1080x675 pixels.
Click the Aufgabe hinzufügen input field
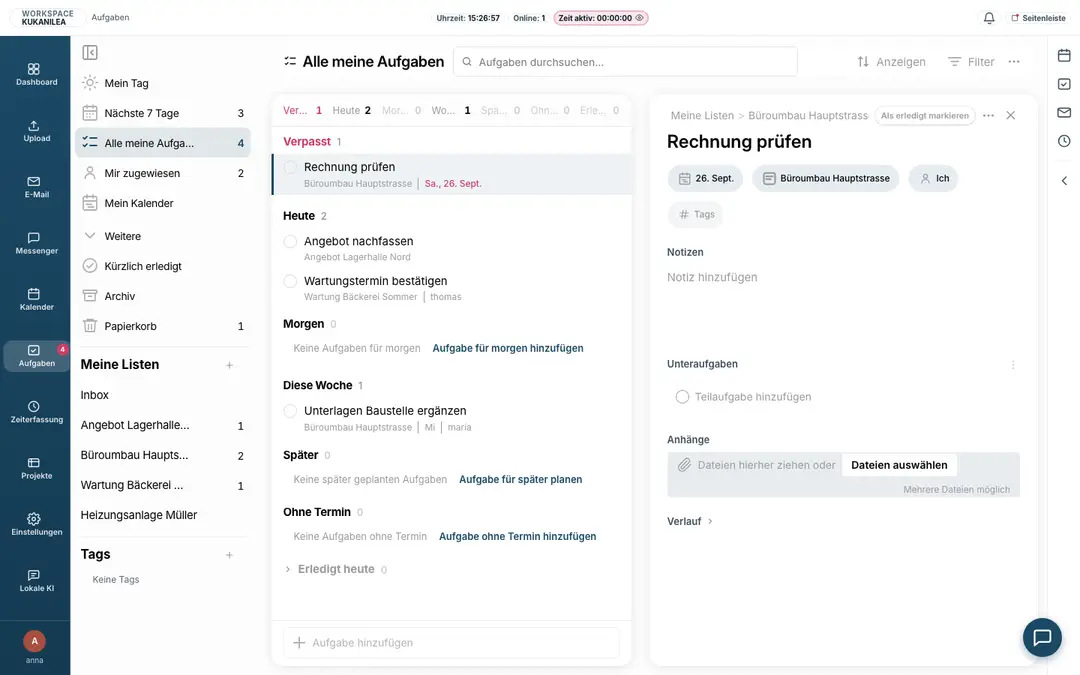(451, 643)
